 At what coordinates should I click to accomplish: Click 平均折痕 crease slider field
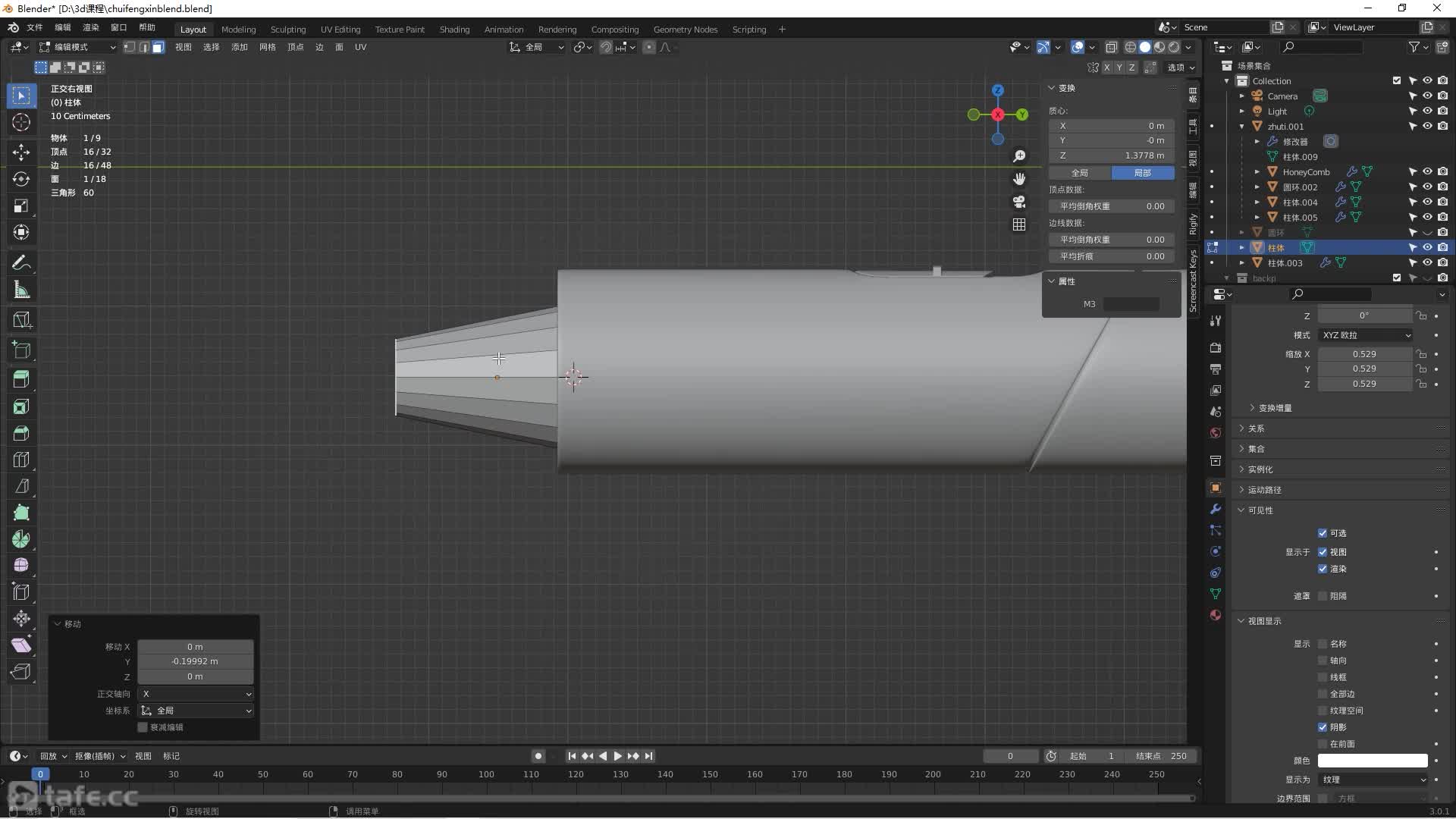pyautogui.click(x=1112, y=256)
